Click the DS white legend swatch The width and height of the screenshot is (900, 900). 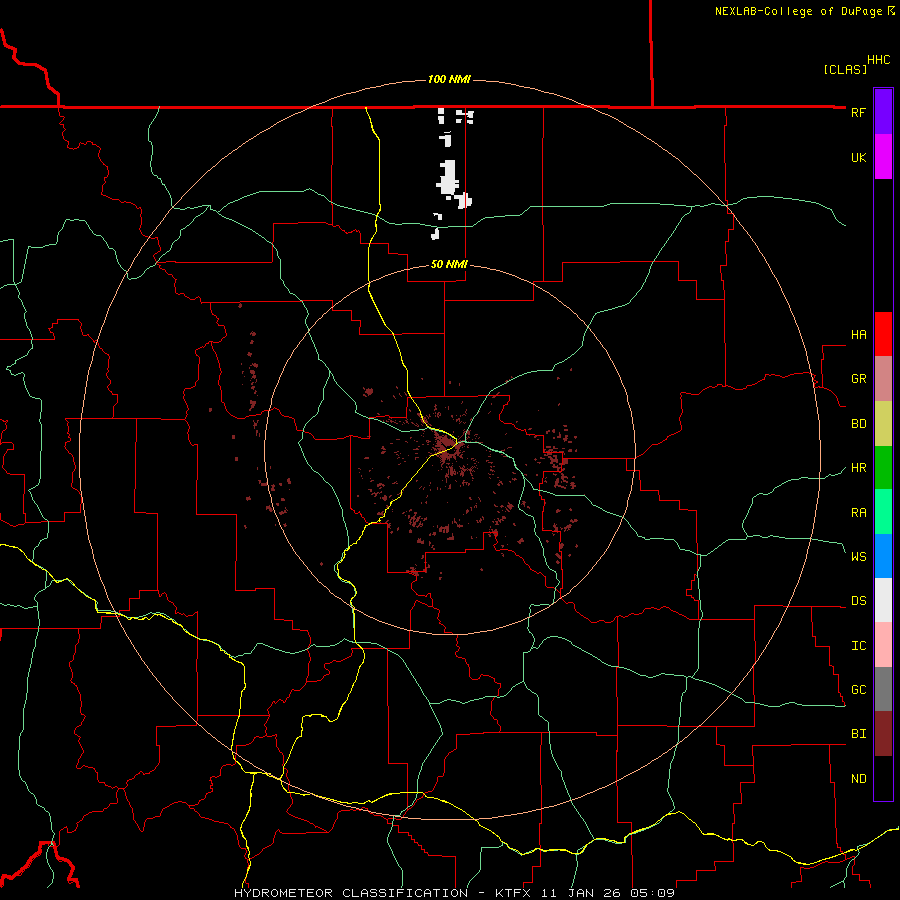click(883, 600)
